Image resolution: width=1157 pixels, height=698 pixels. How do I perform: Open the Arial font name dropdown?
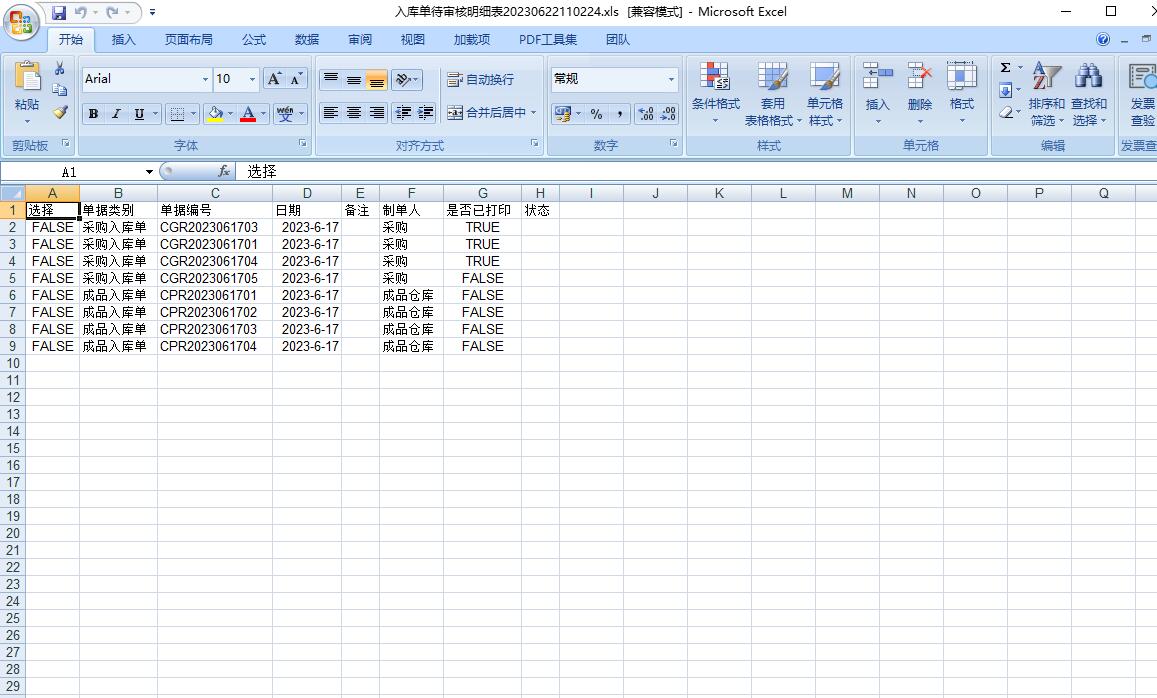pyautogui.click(x=205, y=79)
